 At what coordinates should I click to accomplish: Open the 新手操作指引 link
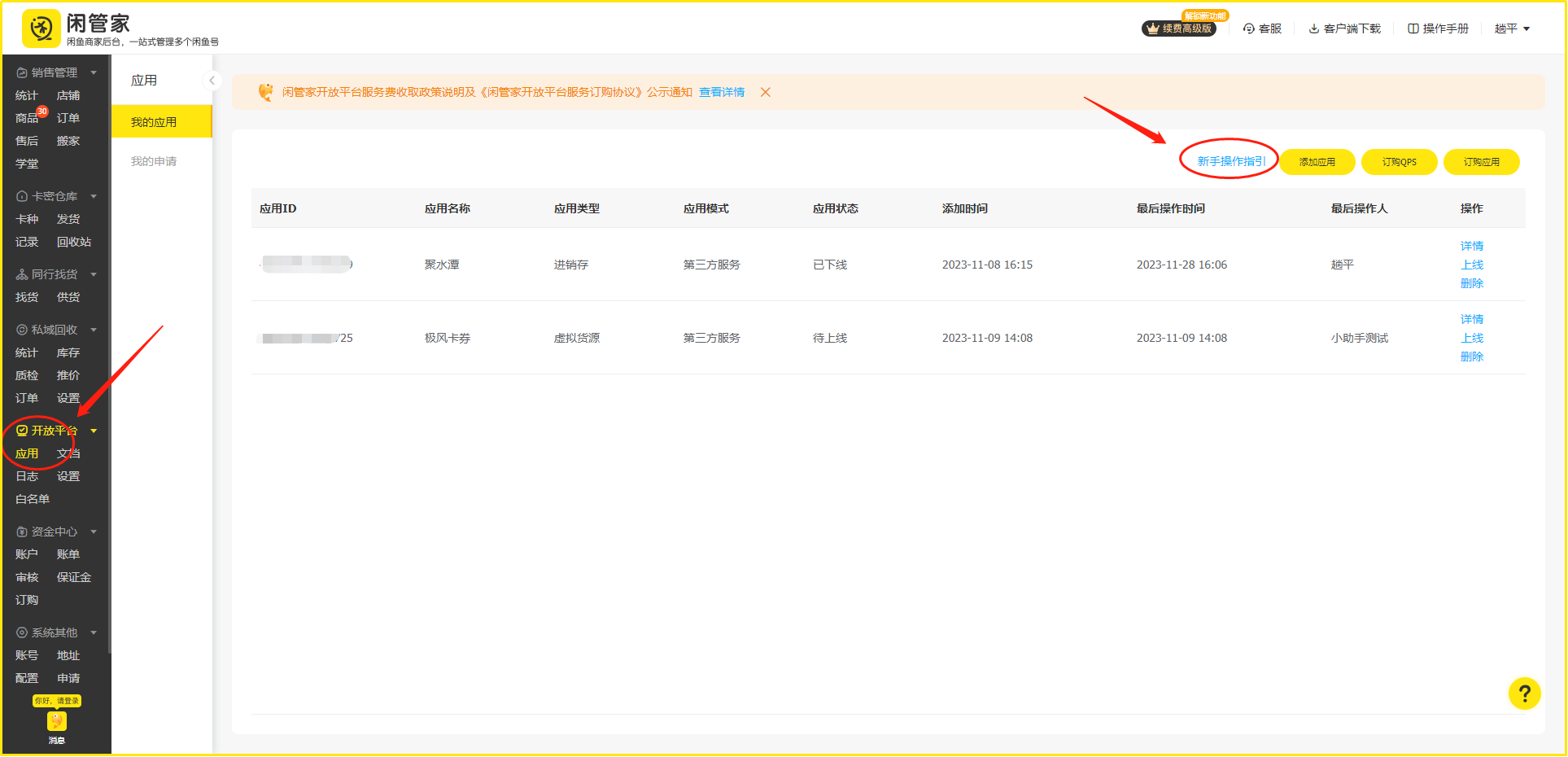tap(1230, 161)
